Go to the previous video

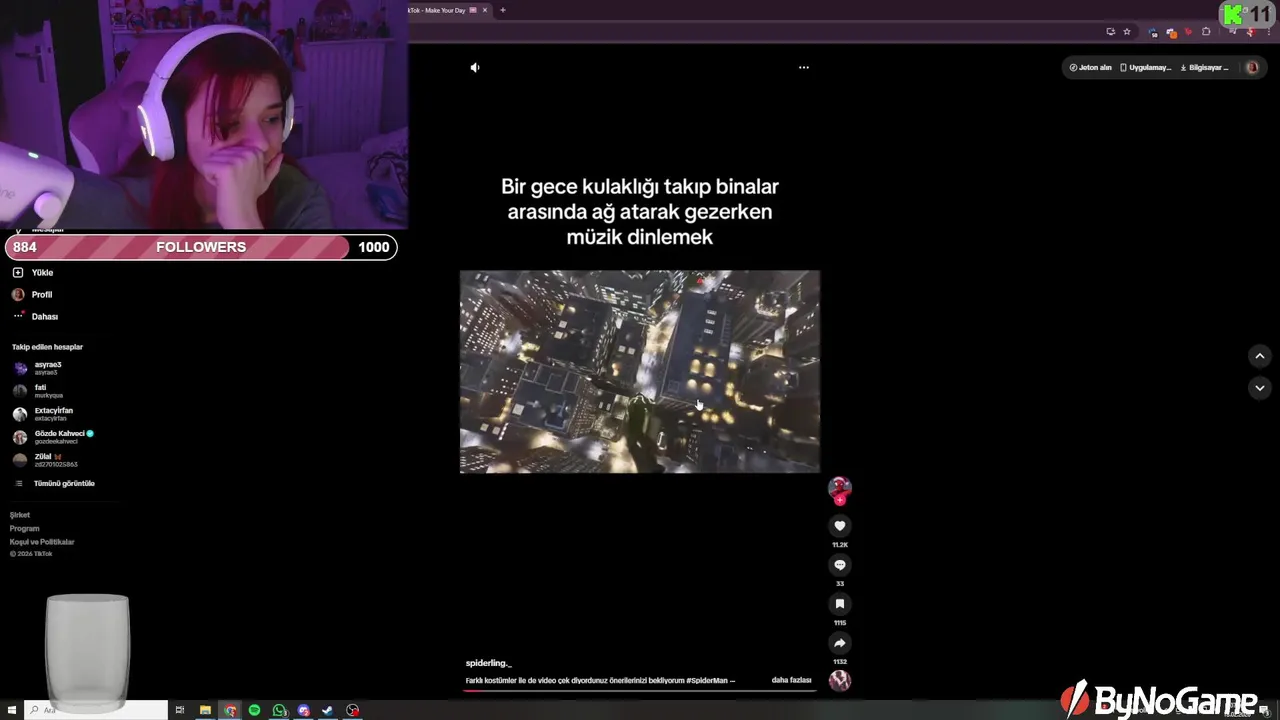[1260, 356]
